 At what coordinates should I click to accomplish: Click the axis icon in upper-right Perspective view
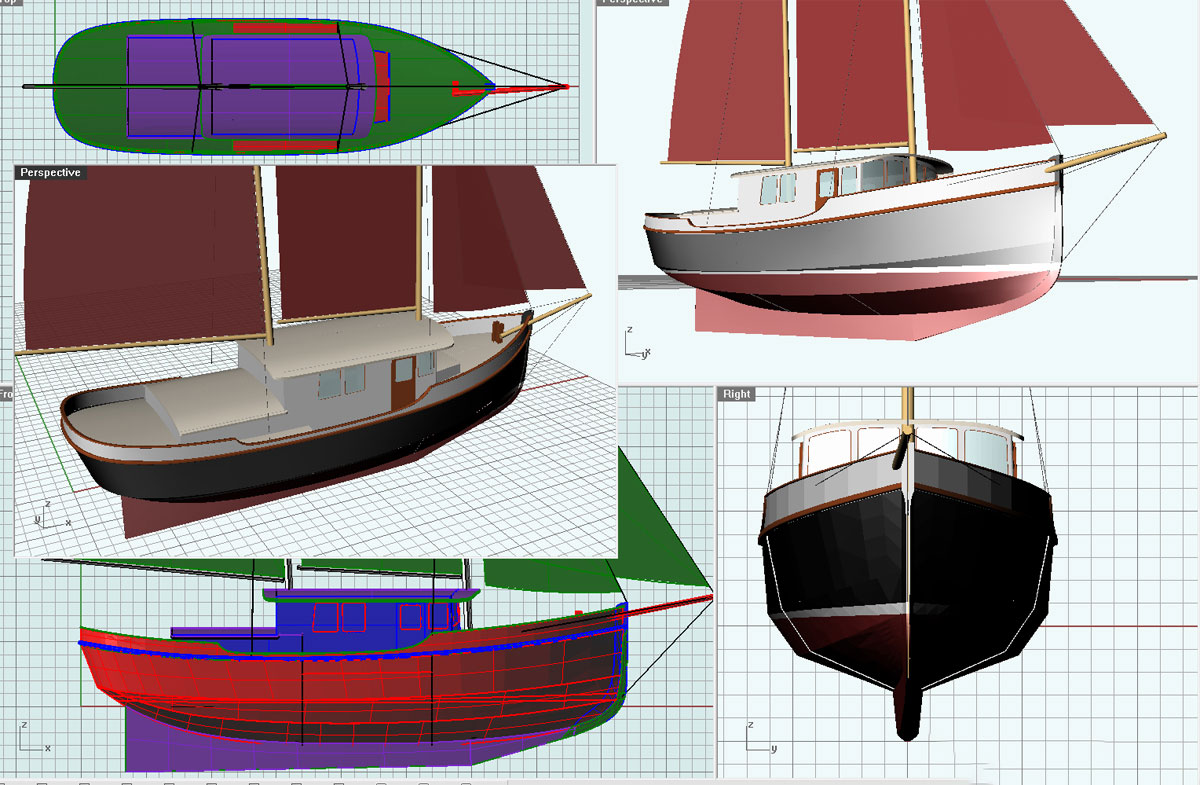point(636,342)
